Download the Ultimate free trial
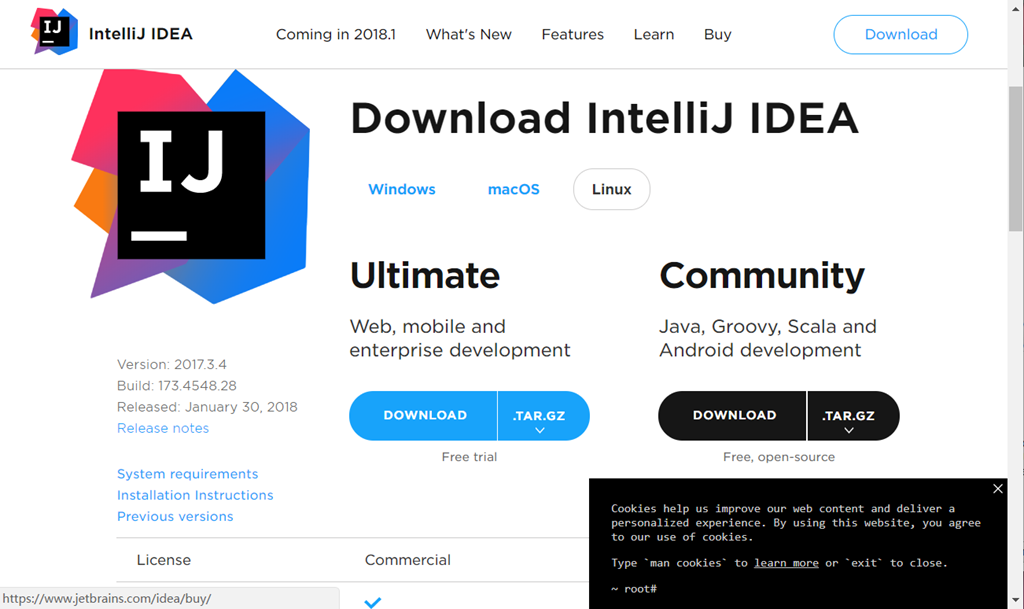This screenshot has width=1024, height=609. pyautogui.click(x=423, y=415)
